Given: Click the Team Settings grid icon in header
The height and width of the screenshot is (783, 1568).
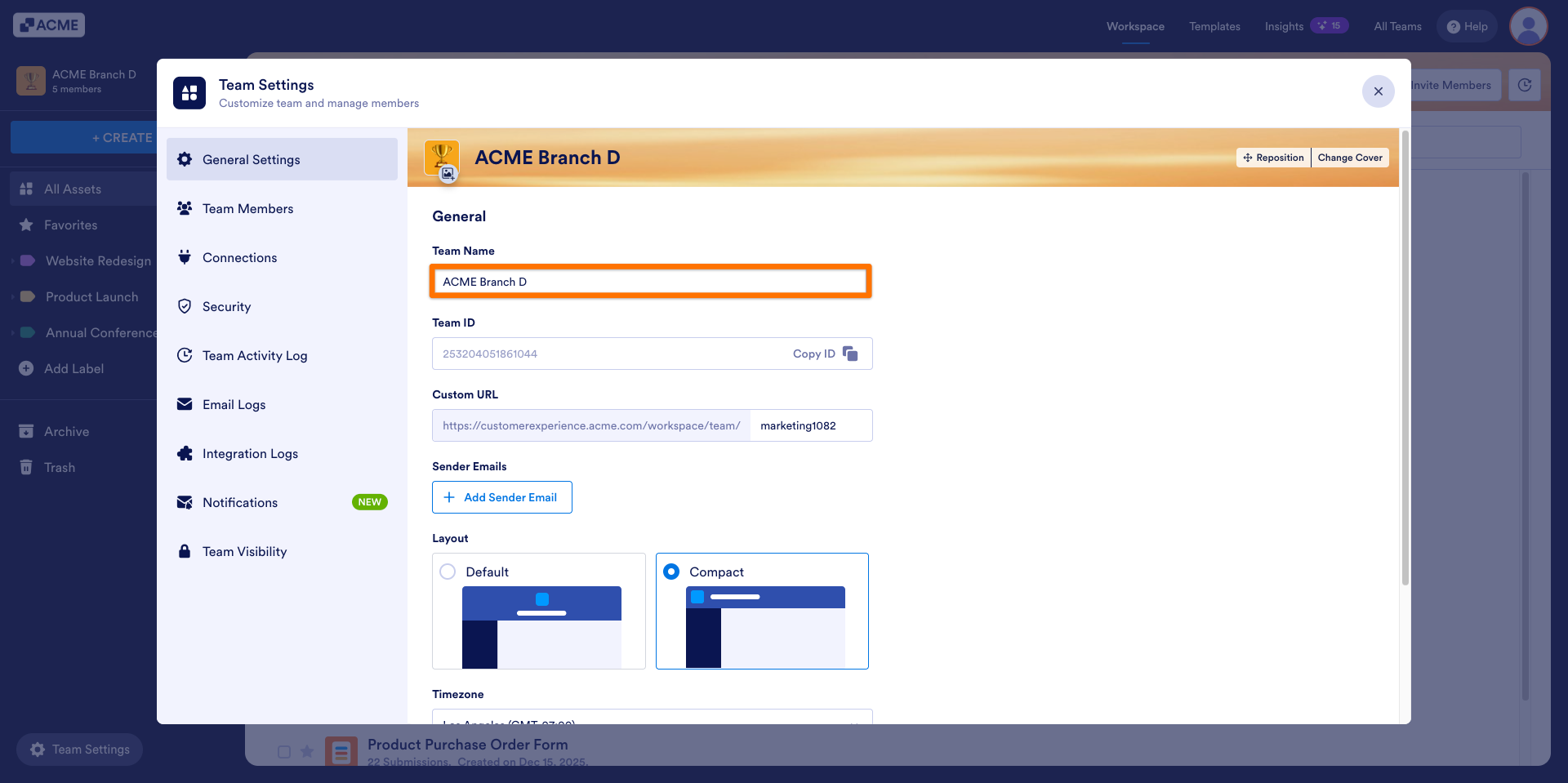Looking at the screenshot, I should [x=189, y=93].
